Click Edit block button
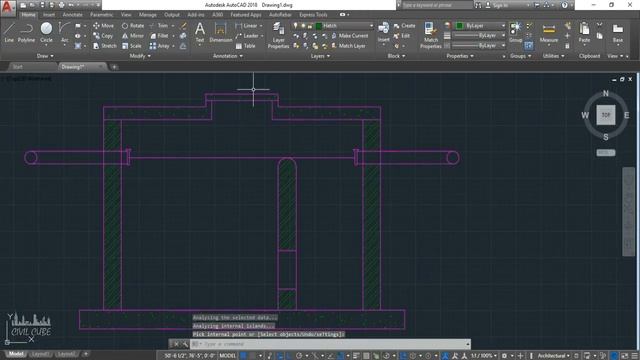Screen dimensions: 640x360 coord(402,36)
